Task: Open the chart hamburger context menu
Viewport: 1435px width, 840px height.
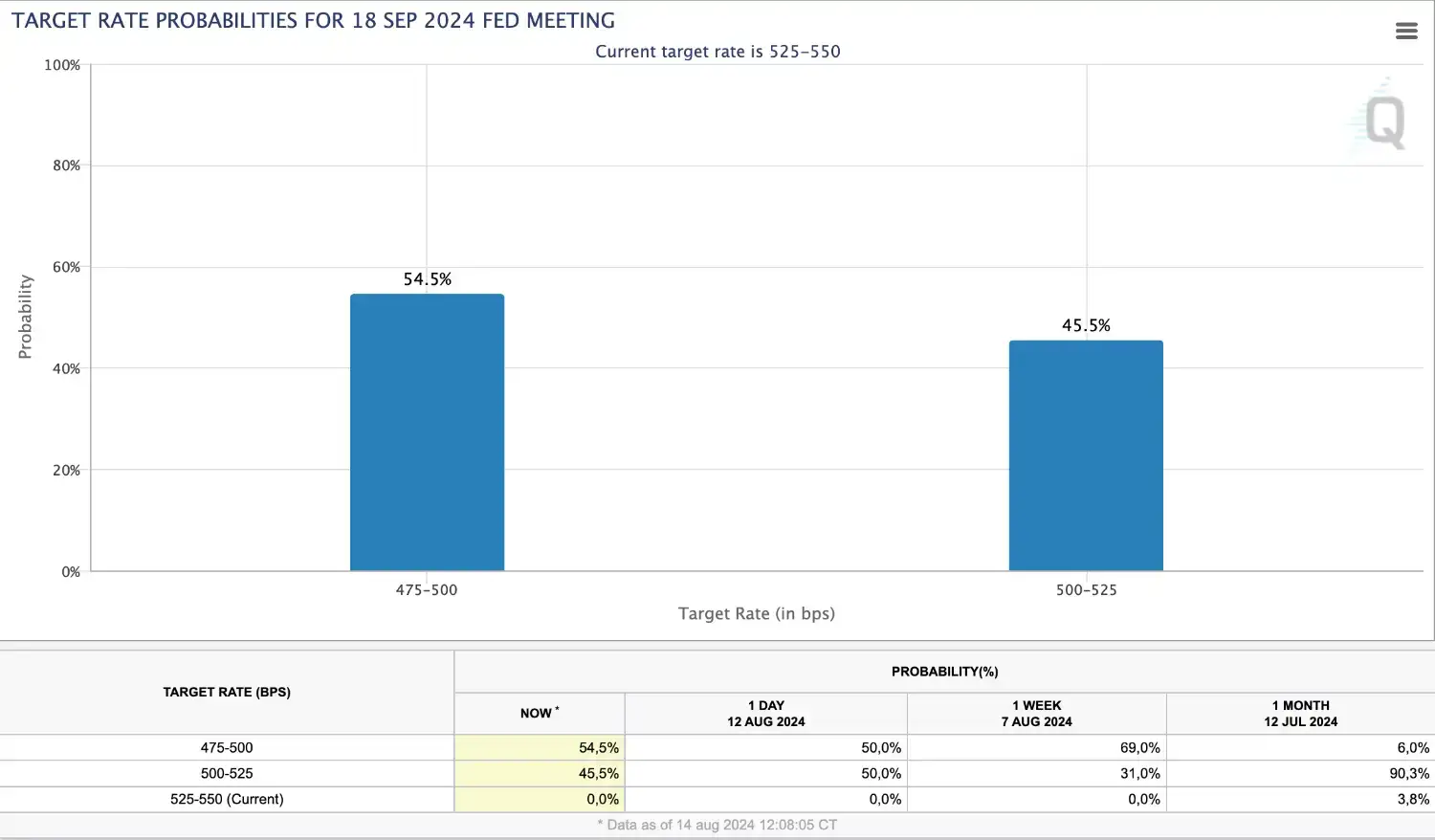Action: 1406,31
